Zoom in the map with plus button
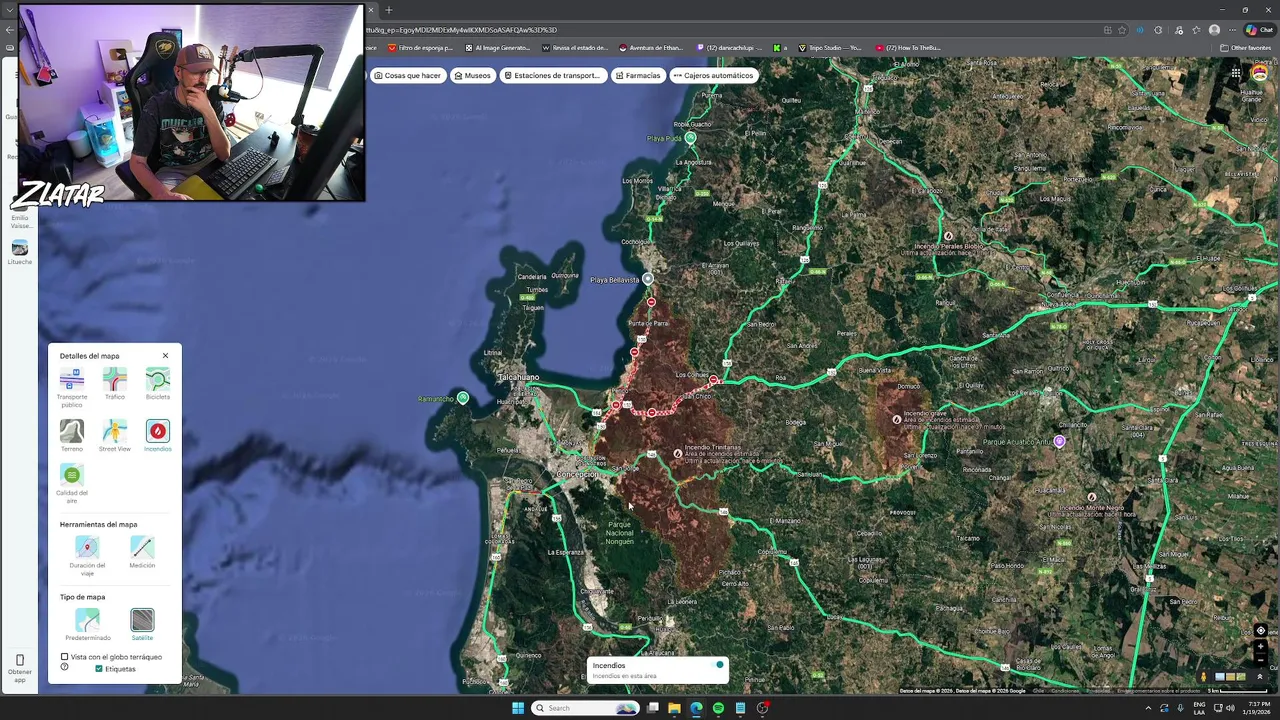This screenshot has height=720, width=1280. pos(1260,646)
